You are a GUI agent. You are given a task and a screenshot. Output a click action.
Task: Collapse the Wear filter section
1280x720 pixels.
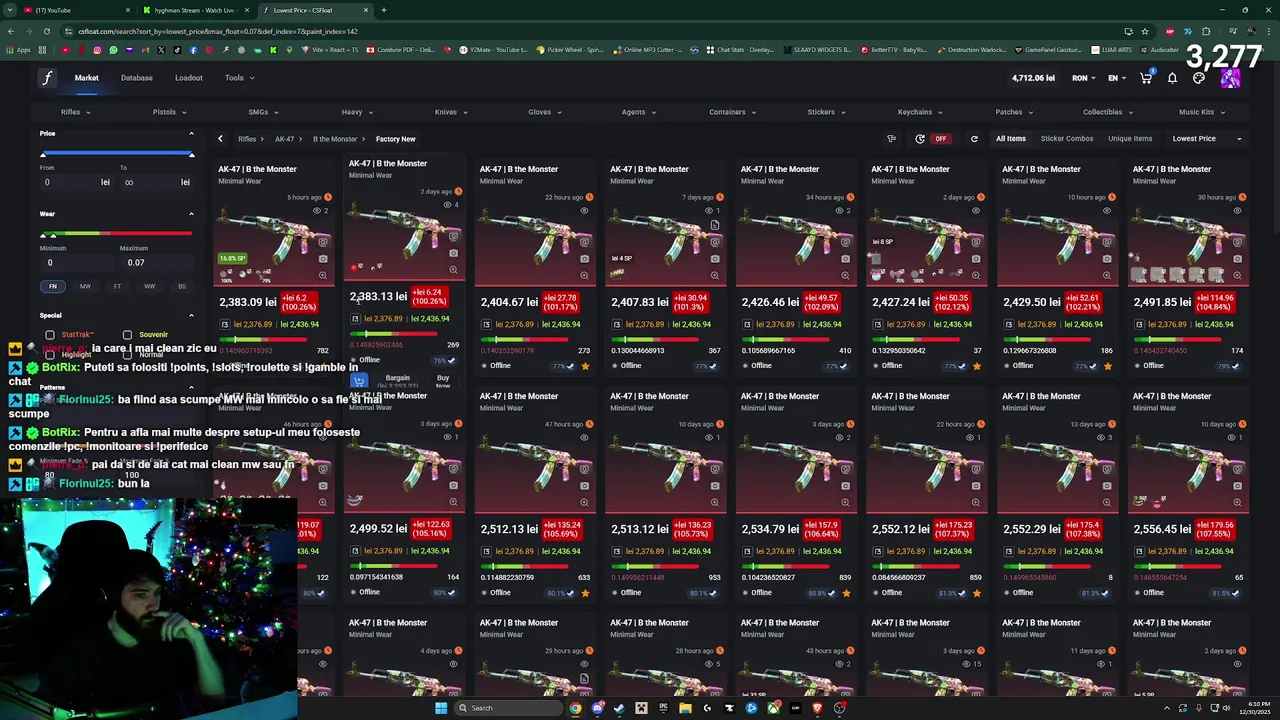(x=191, y=213)
